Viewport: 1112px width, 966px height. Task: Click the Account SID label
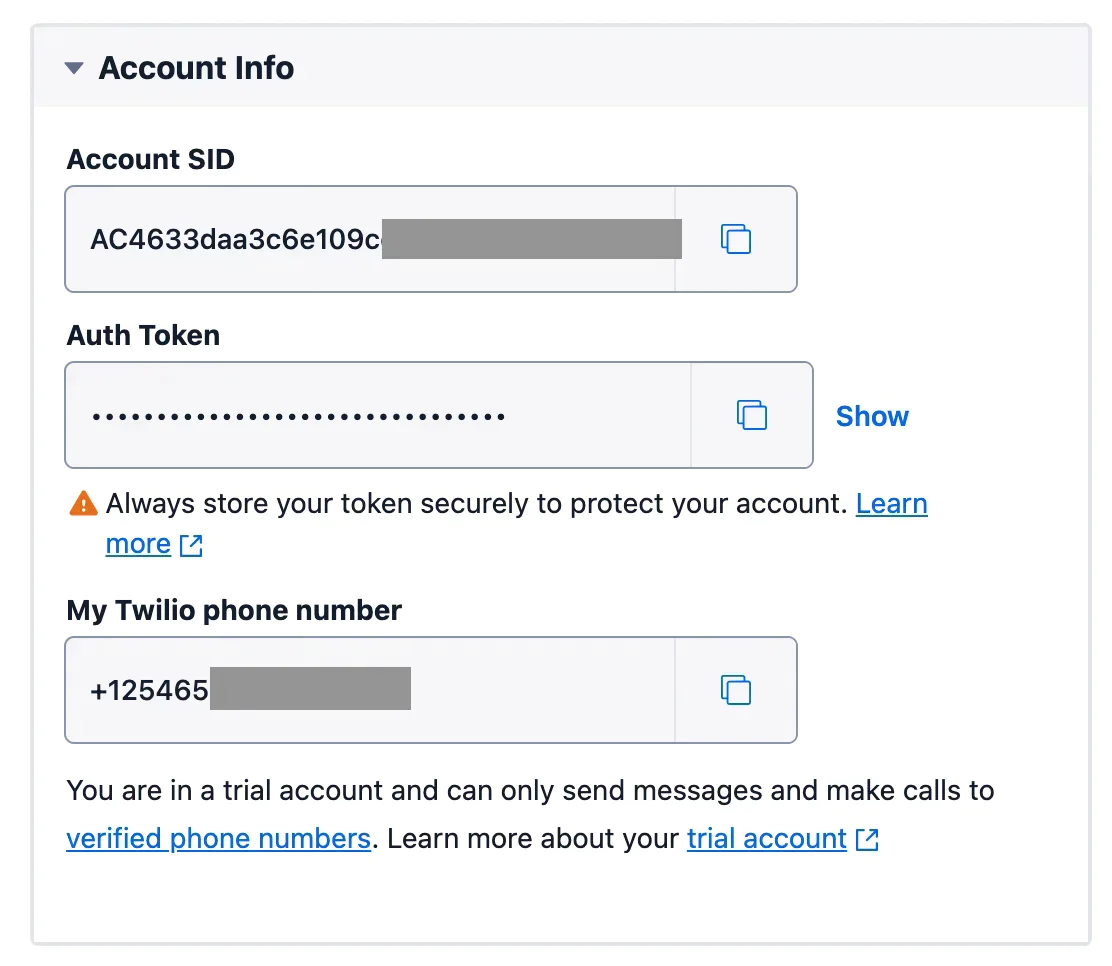pyautogui.click(x=150, y=159)
